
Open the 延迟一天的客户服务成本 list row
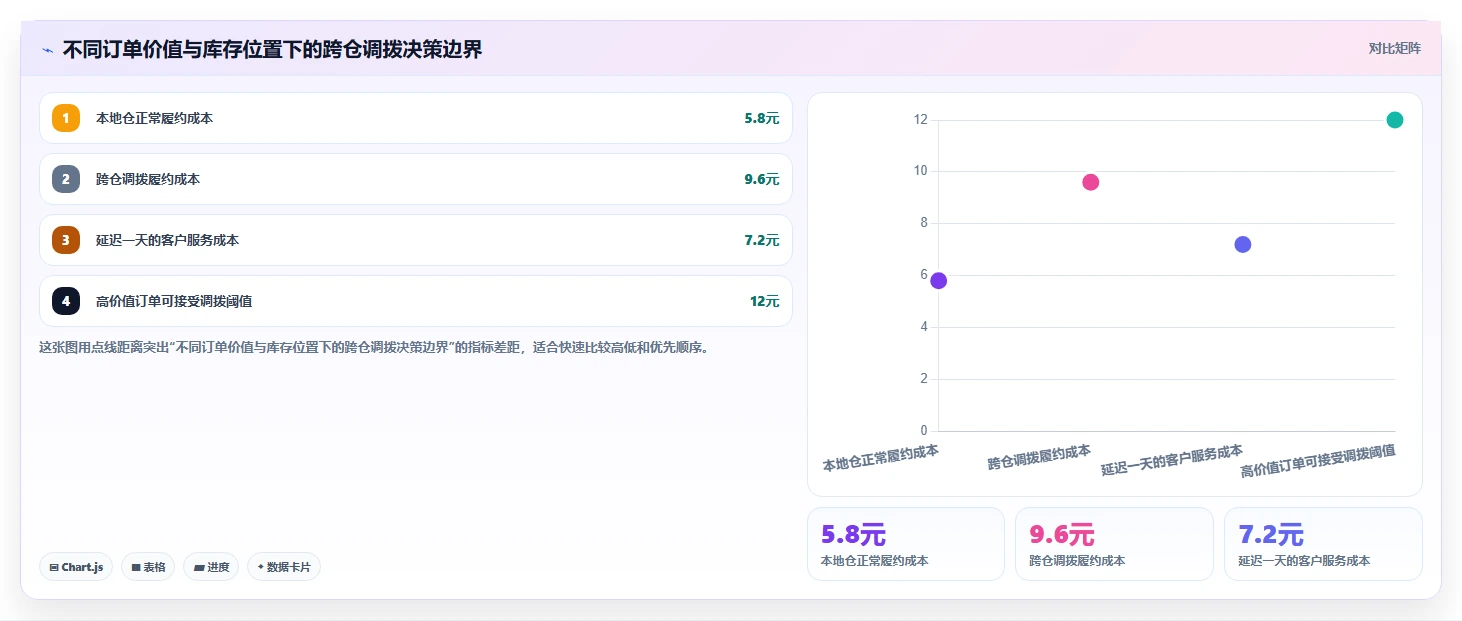(x=416, y=240)
